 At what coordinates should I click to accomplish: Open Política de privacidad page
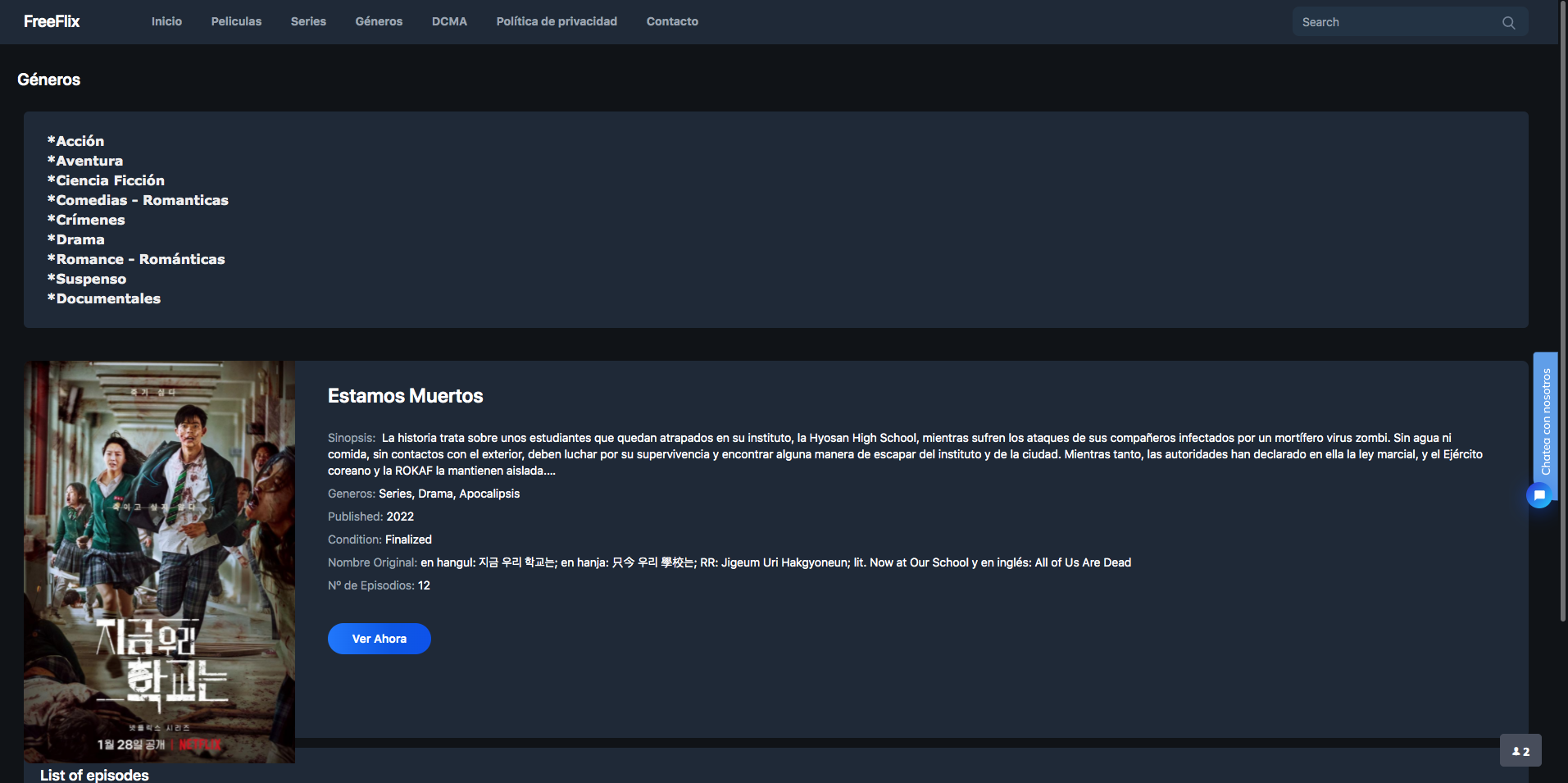(557, 21)
